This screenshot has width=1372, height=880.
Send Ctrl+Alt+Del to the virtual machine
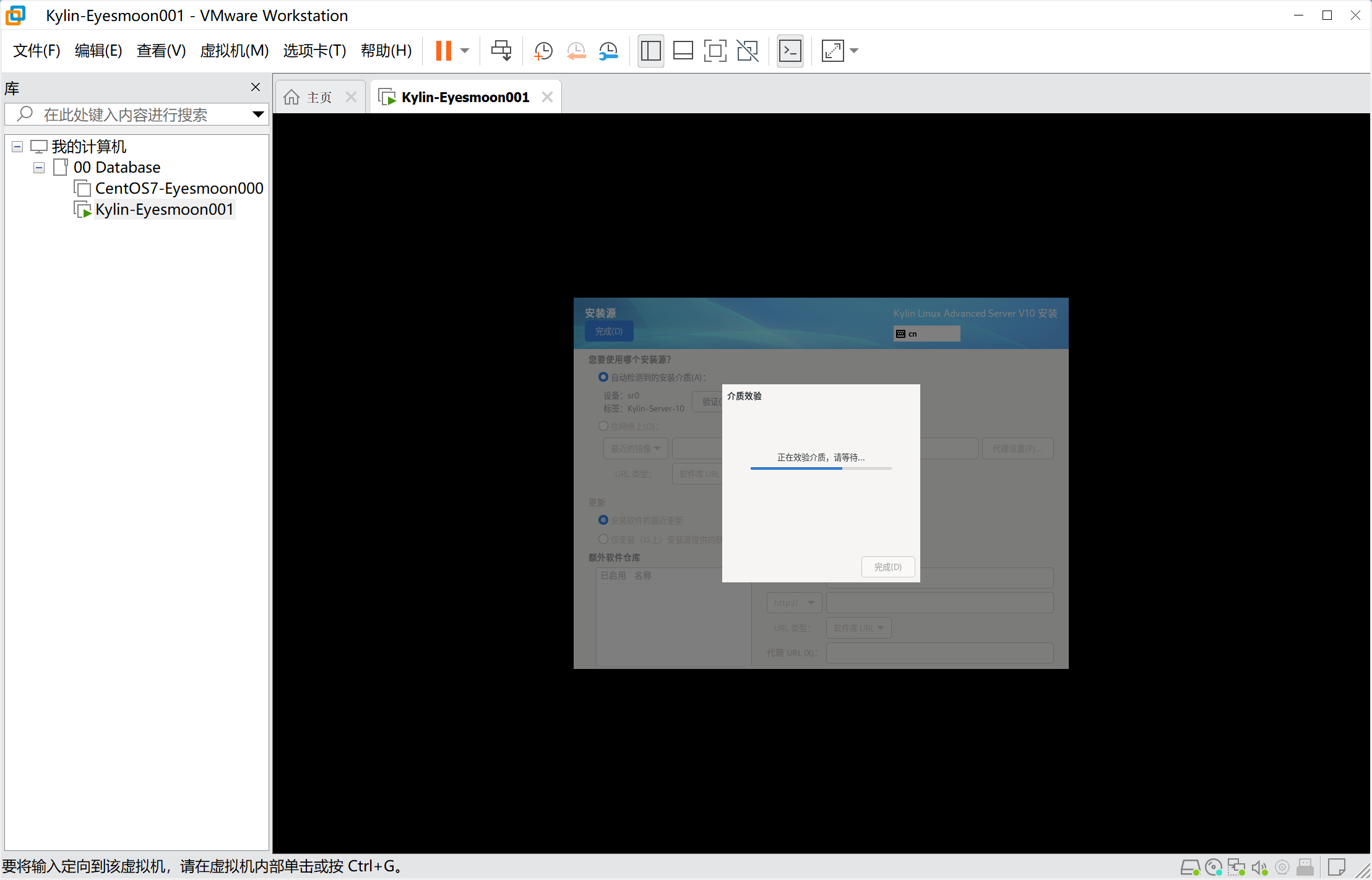click(501, 51)
